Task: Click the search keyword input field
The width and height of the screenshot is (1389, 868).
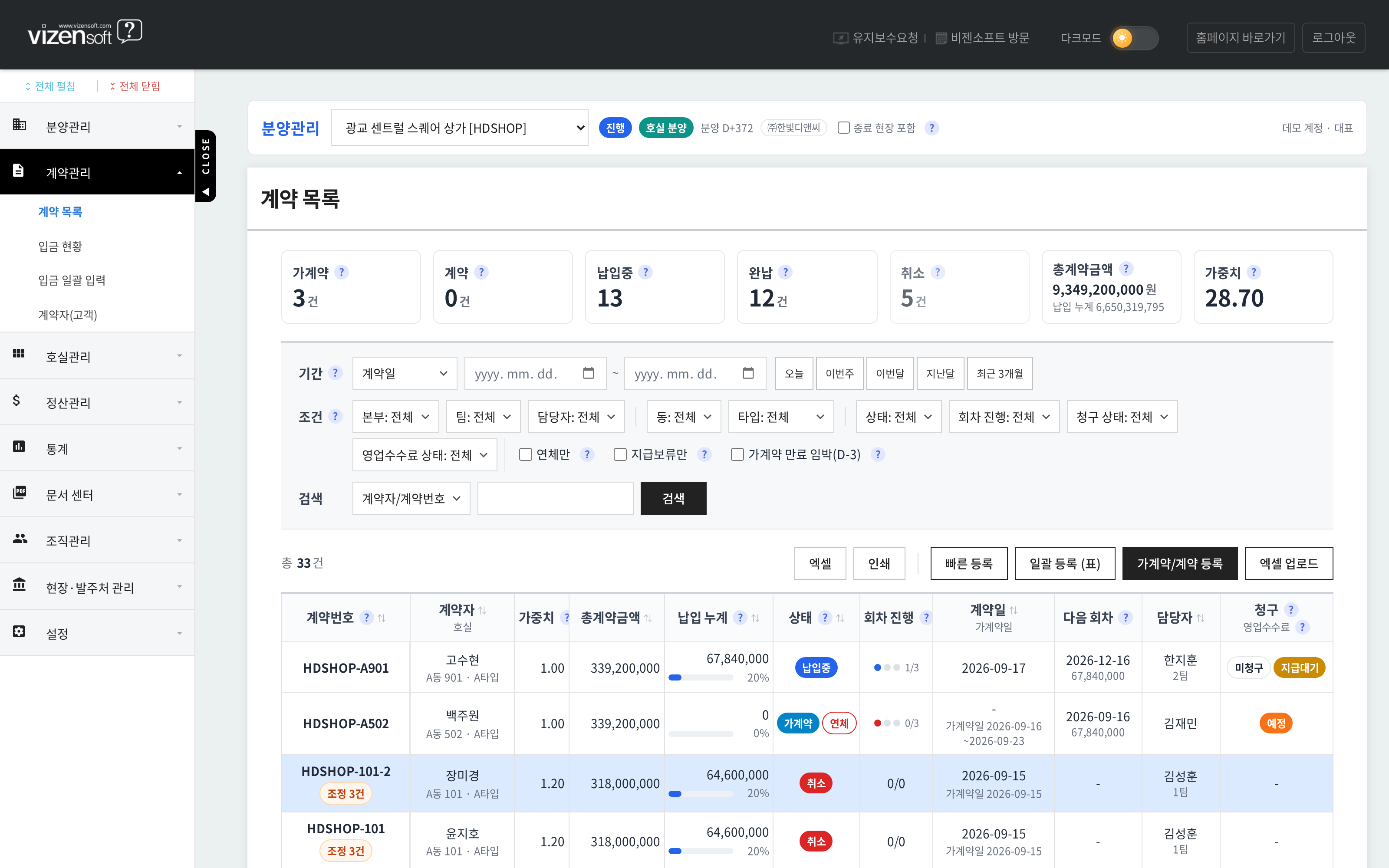Action: (x=555, y=498)
